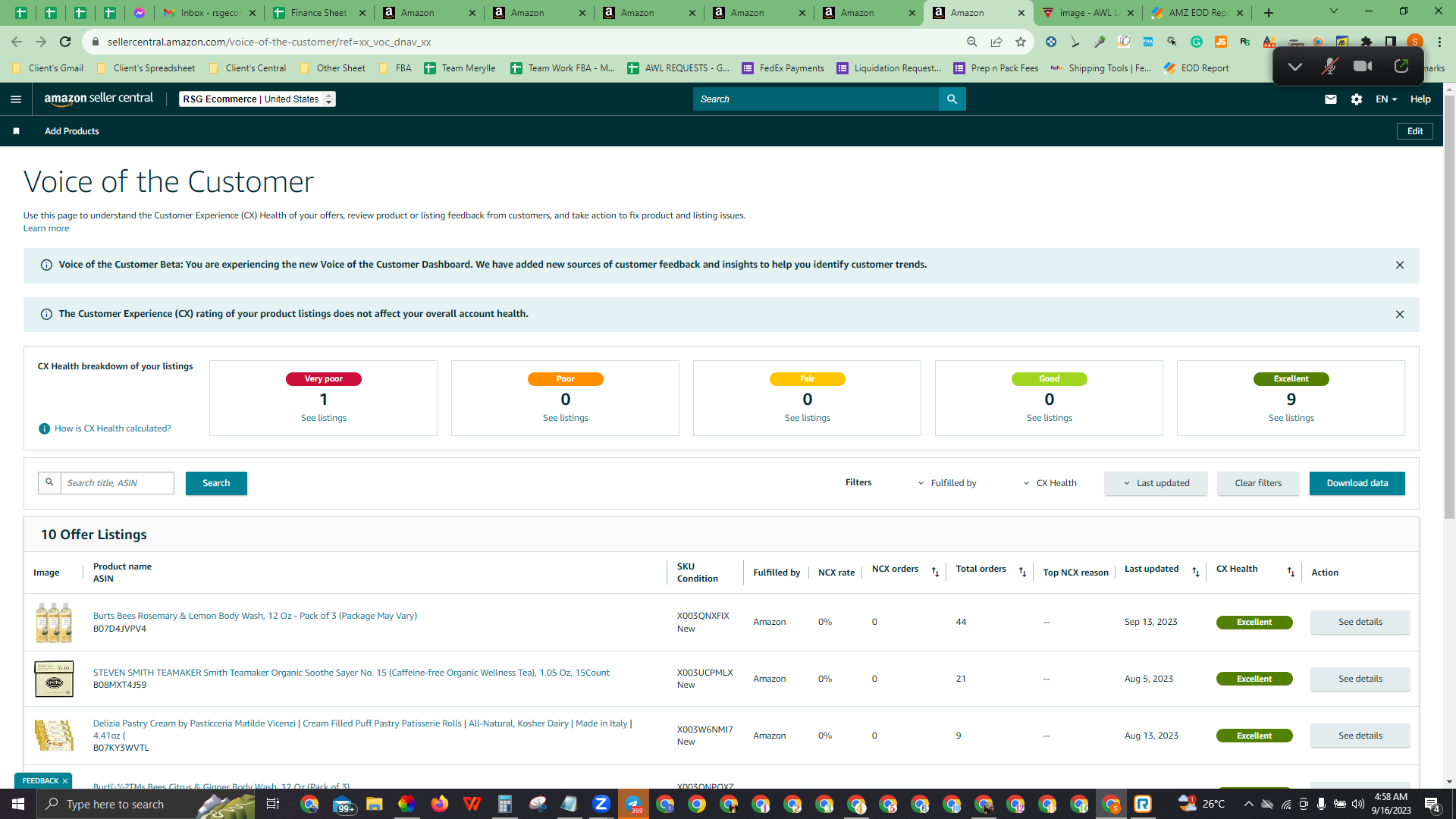The image size is (1456, 819).
Task: Open the Calculator app in taskbar
Action: click(504, 804)
